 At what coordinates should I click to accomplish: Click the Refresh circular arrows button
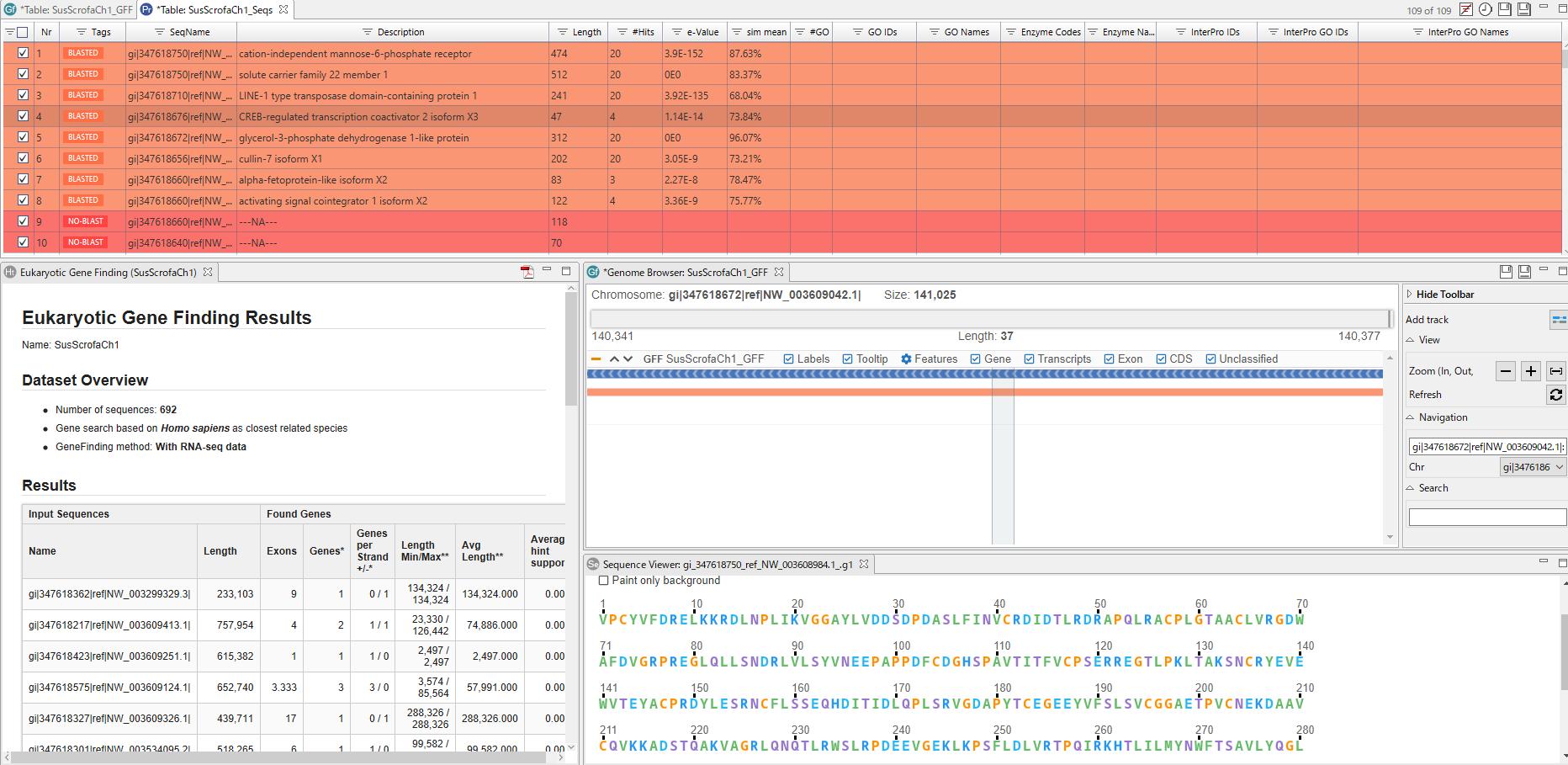point(1556,395)
